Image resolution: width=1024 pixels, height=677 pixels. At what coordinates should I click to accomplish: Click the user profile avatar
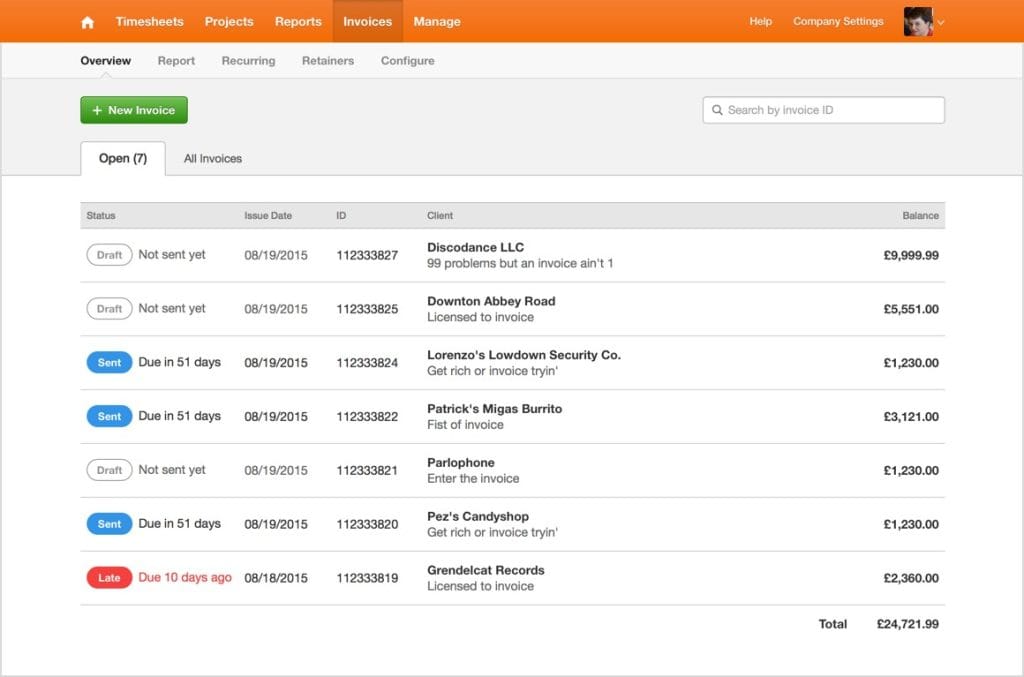point(917,21)
